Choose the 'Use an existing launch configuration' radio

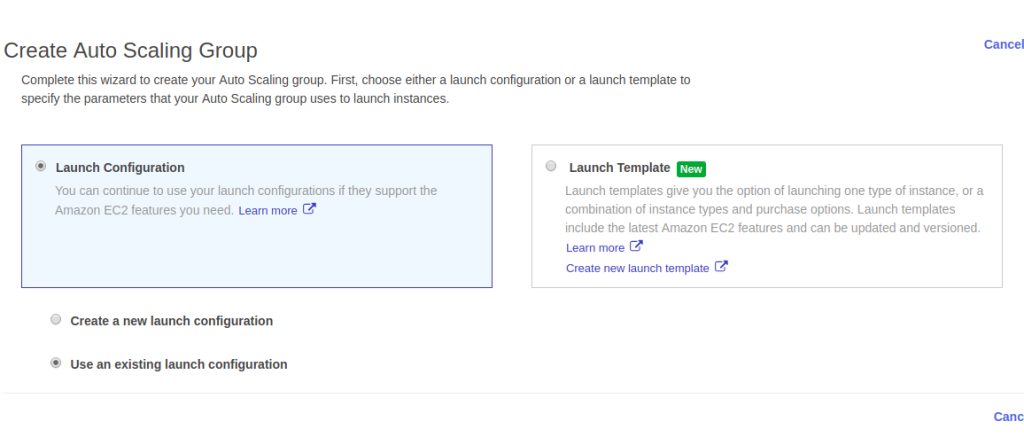coord(56,364)
